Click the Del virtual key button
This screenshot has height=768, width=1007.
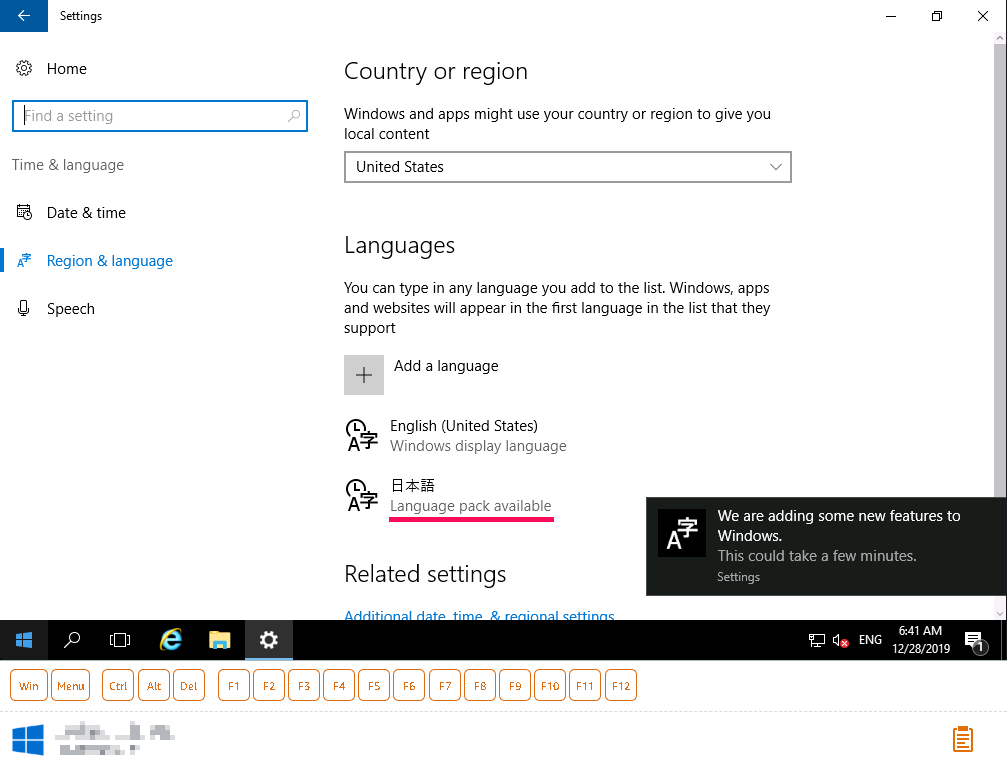click(x=189, y=686)
